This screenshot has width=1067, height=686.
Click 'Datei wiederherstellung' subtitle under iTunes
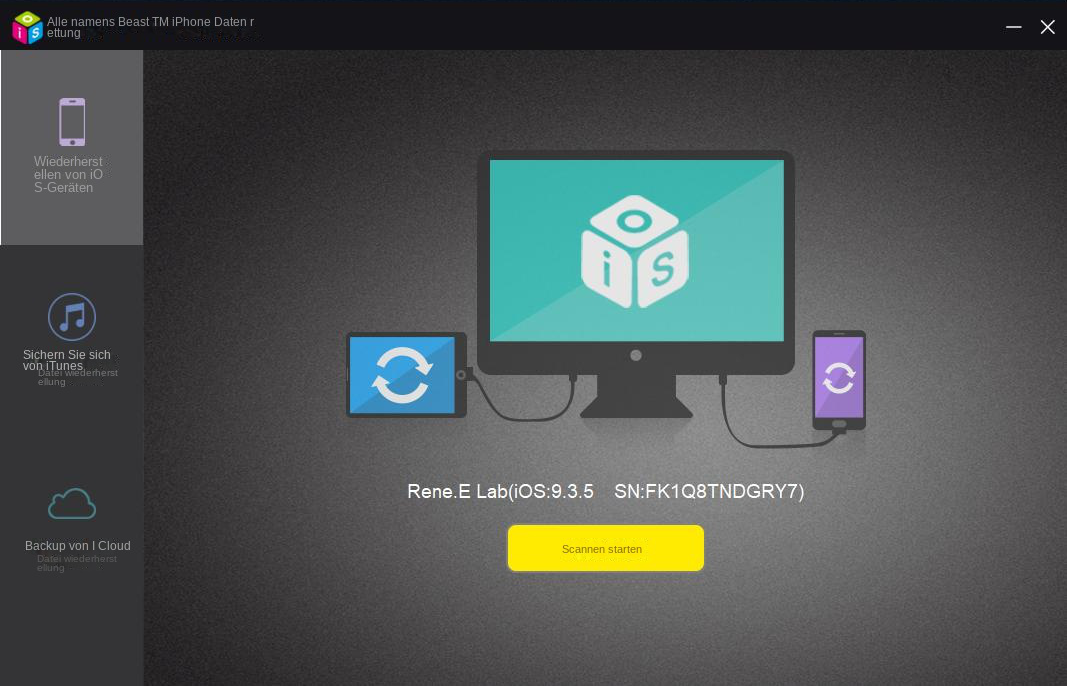coord(78,377)
